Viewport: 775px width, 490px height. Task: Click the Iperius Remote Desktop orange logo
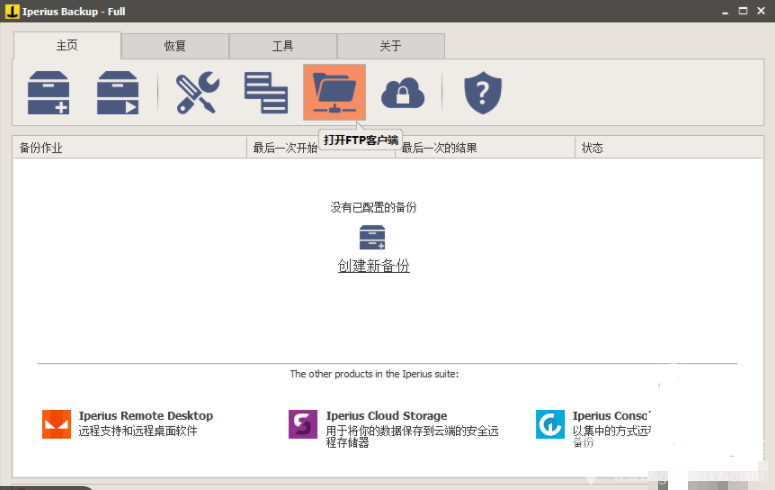click(x=56, y=424)
